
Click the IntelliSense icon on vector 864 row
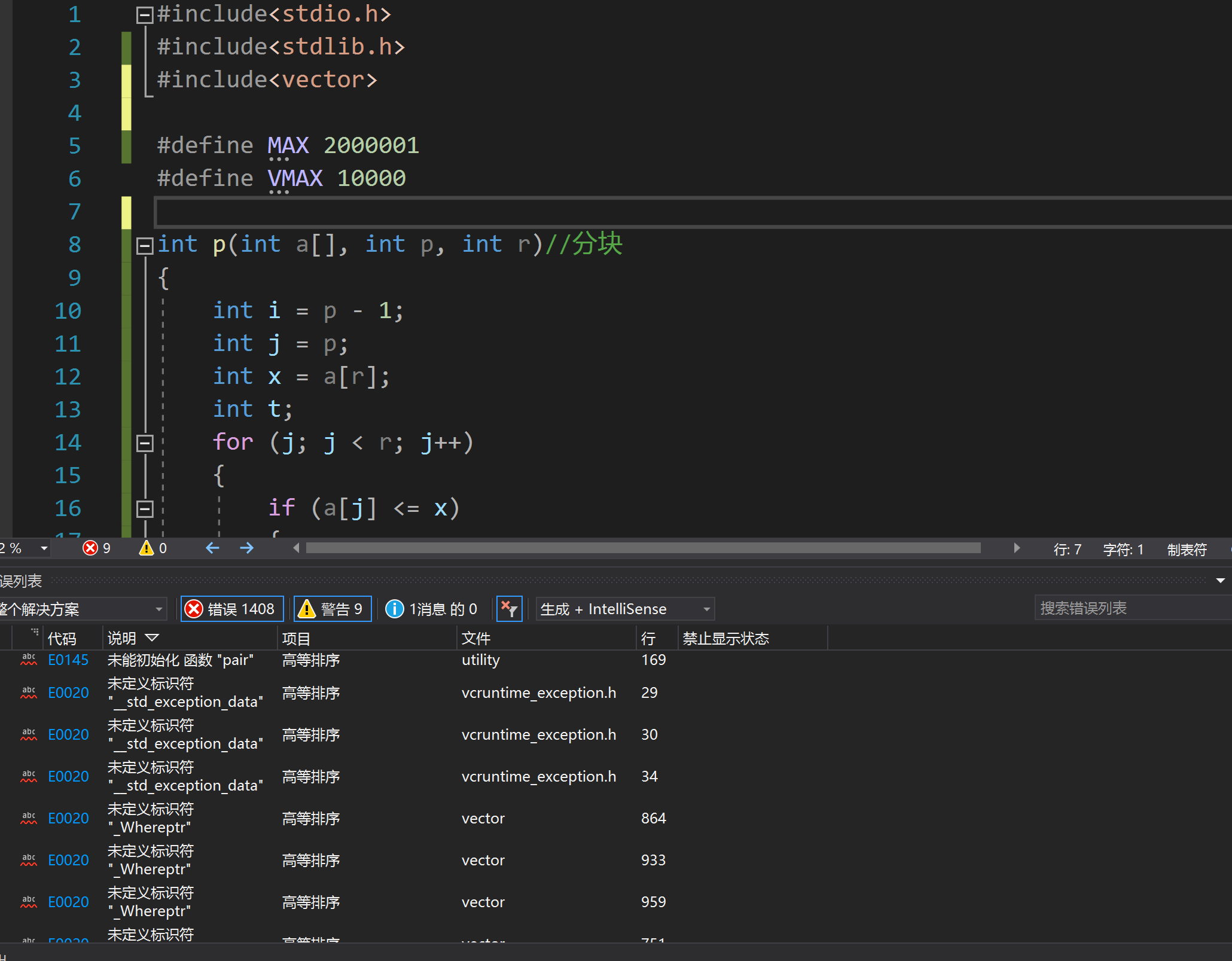tap(29, 818)
